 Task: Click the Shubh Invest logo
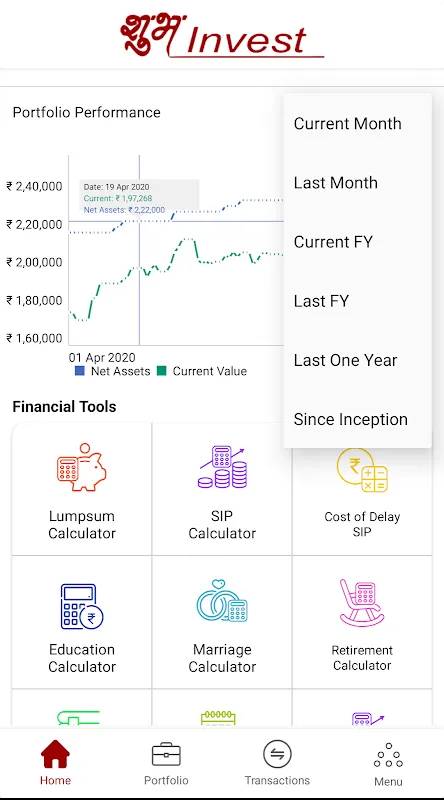coord(222,35)
